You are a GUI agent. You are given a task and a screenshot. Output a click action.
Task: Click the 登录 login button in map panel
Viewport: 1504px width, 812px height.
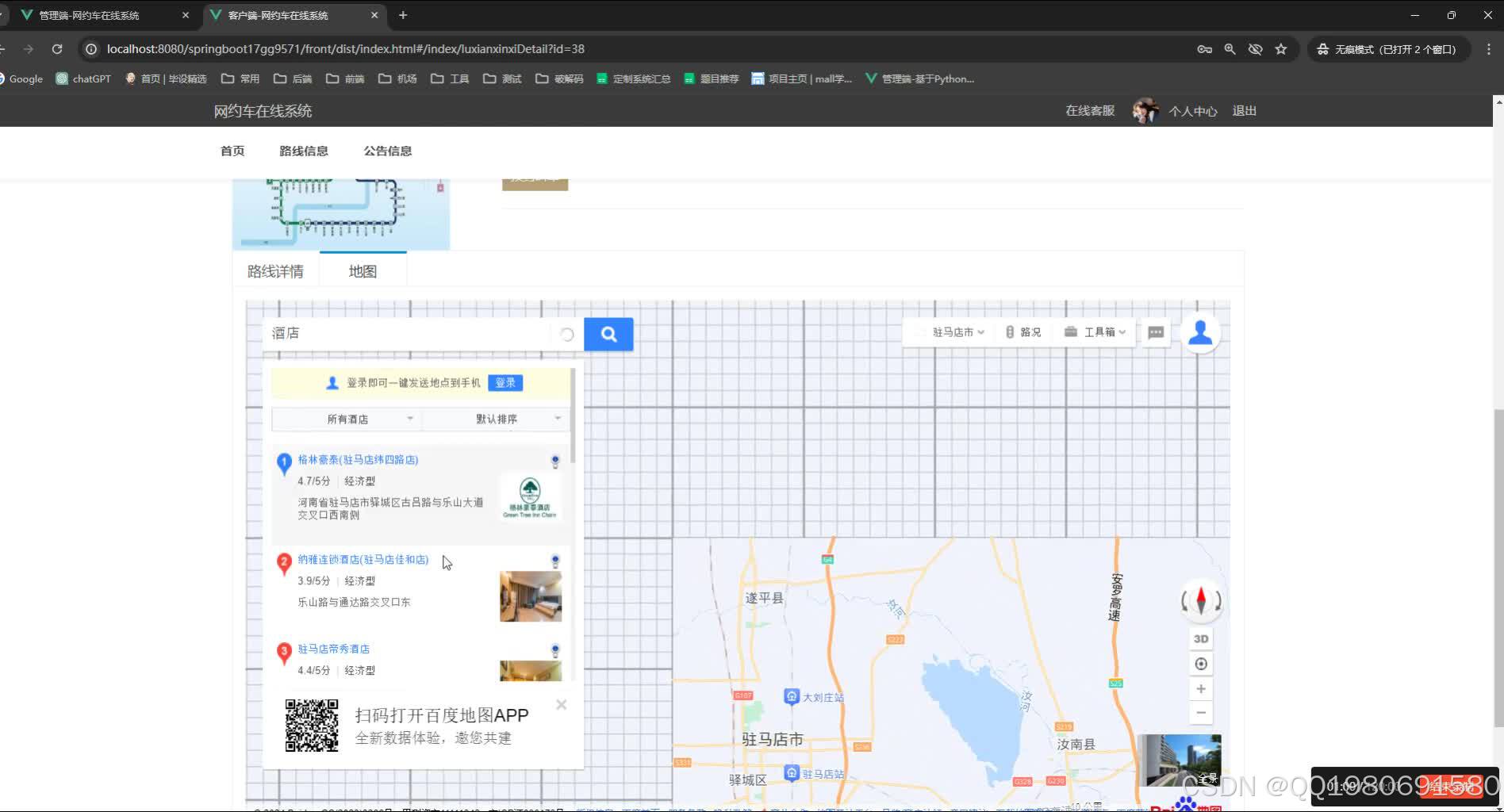[505, 383]
